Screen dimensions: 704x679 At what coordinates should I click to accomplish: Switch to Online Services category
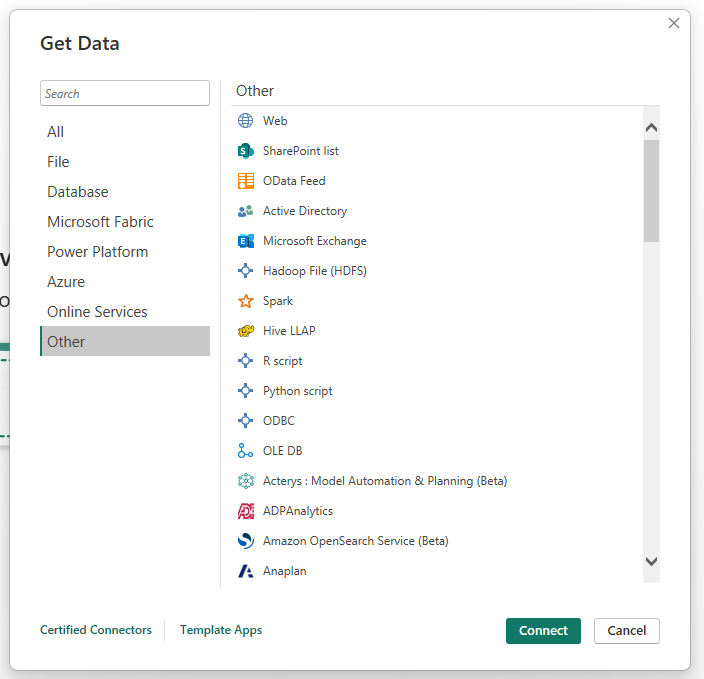click(x=125, y=312)
